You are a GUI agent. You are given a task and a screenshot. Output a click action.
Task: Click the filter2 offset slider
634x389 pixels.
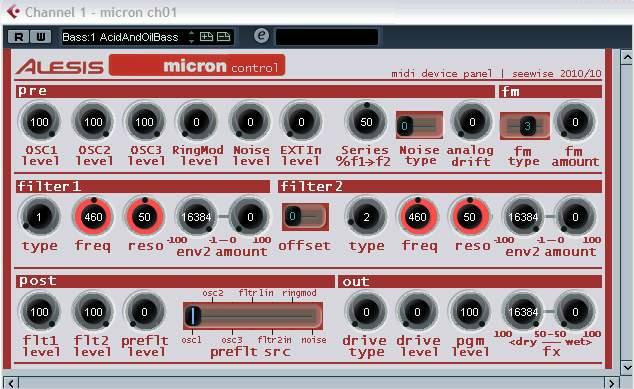coord(305,217)
